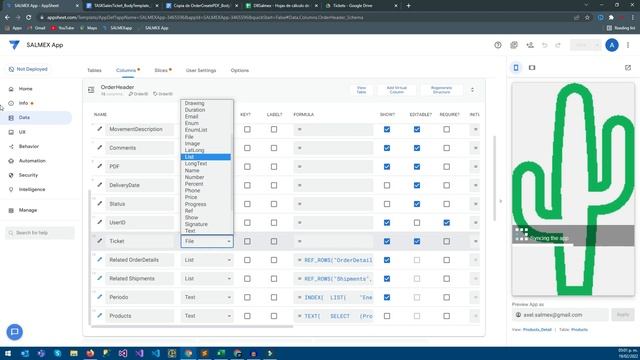Click the Add Virtual Column button

click(396, 90)
